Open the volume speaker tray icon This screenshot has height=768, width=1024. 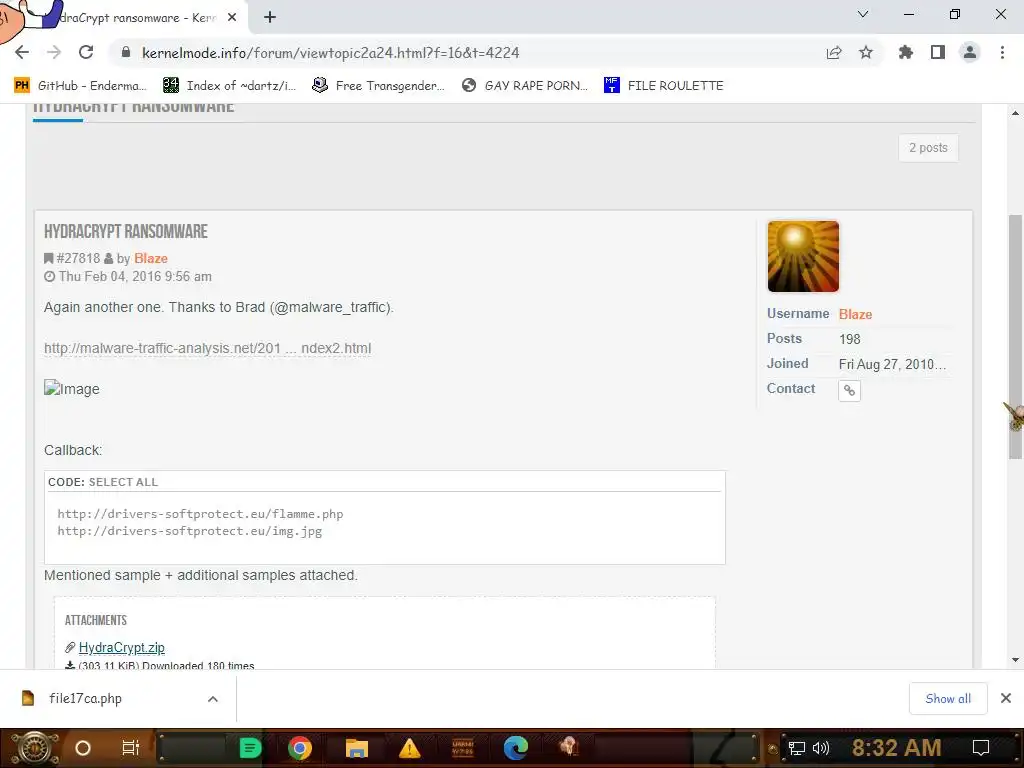pos(820,748)
